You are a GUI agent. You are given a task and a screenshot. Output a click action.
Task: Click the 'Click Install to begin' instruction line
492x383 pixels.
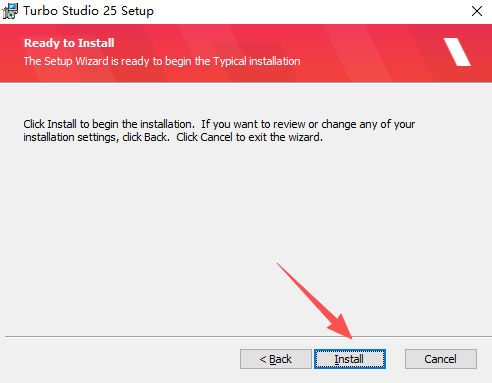[x=219, y=124]
